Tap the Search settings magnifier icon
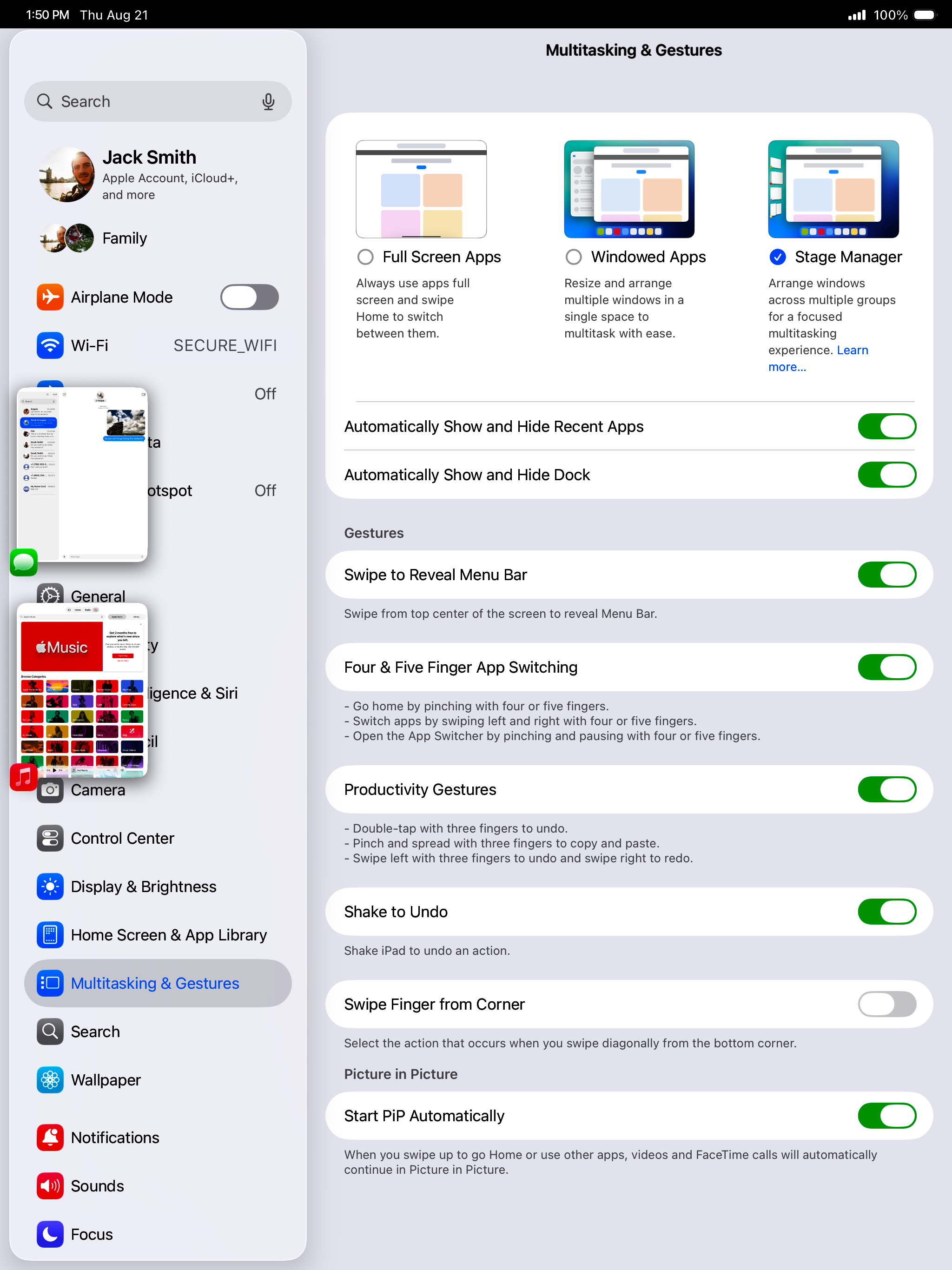Viewport: 952px width, 1270px height. point(50,1032)
